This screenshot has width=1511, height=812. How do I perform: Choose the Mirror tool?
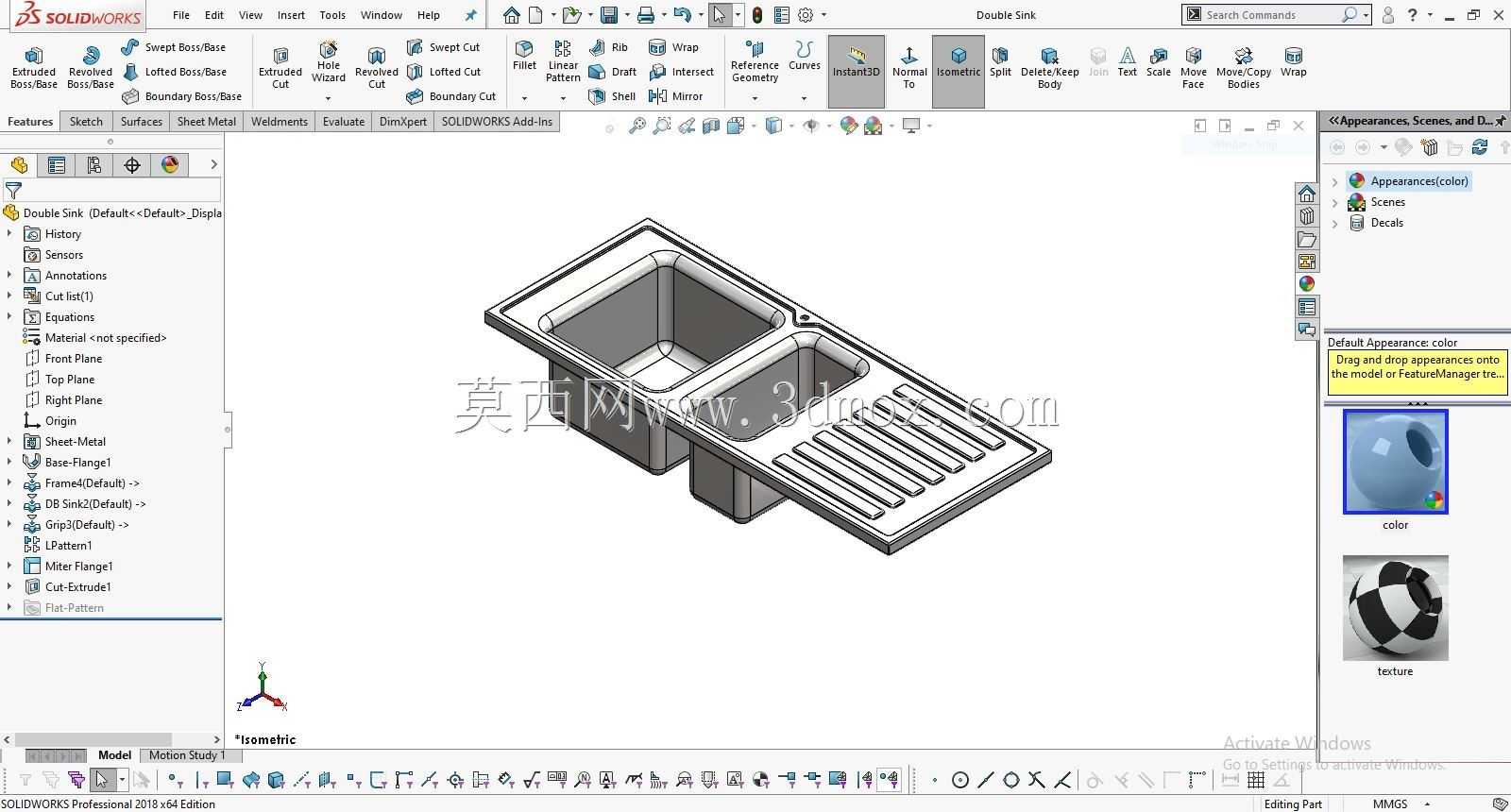coord(675,96)
